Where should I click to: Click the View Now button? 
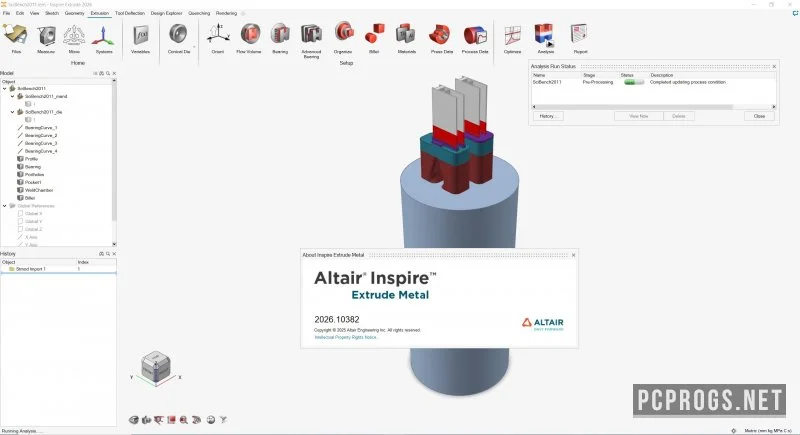(638, 116)
